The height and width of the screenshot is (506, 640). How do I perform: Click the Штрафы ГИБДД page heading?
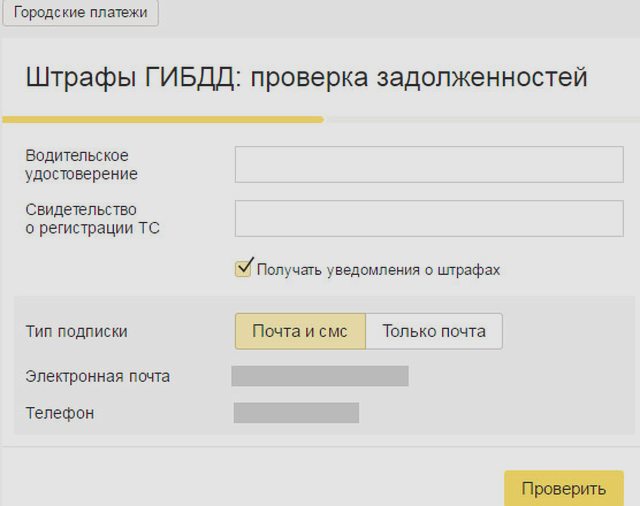coord(307,77)
